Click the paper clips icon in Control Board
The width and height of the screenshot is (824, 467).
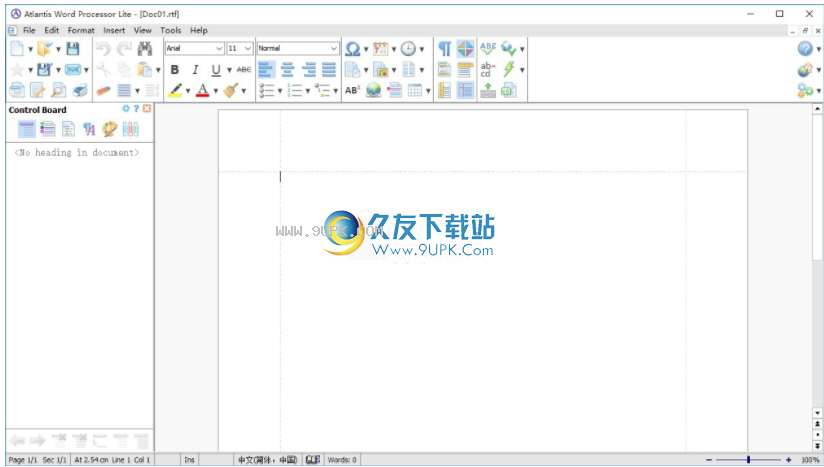click(x=130, y=129)
